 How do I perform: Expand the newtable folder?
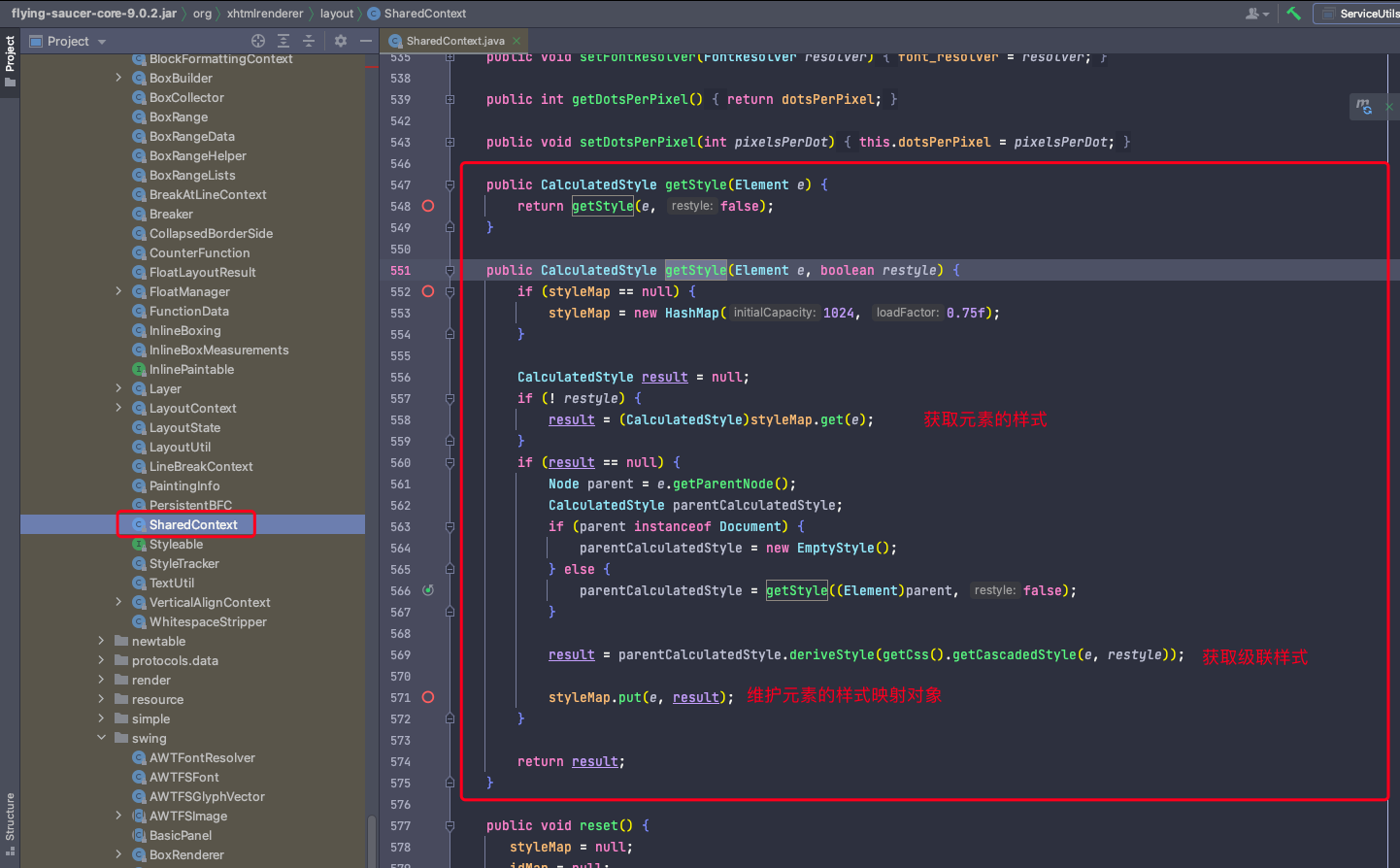click(101, 641)
